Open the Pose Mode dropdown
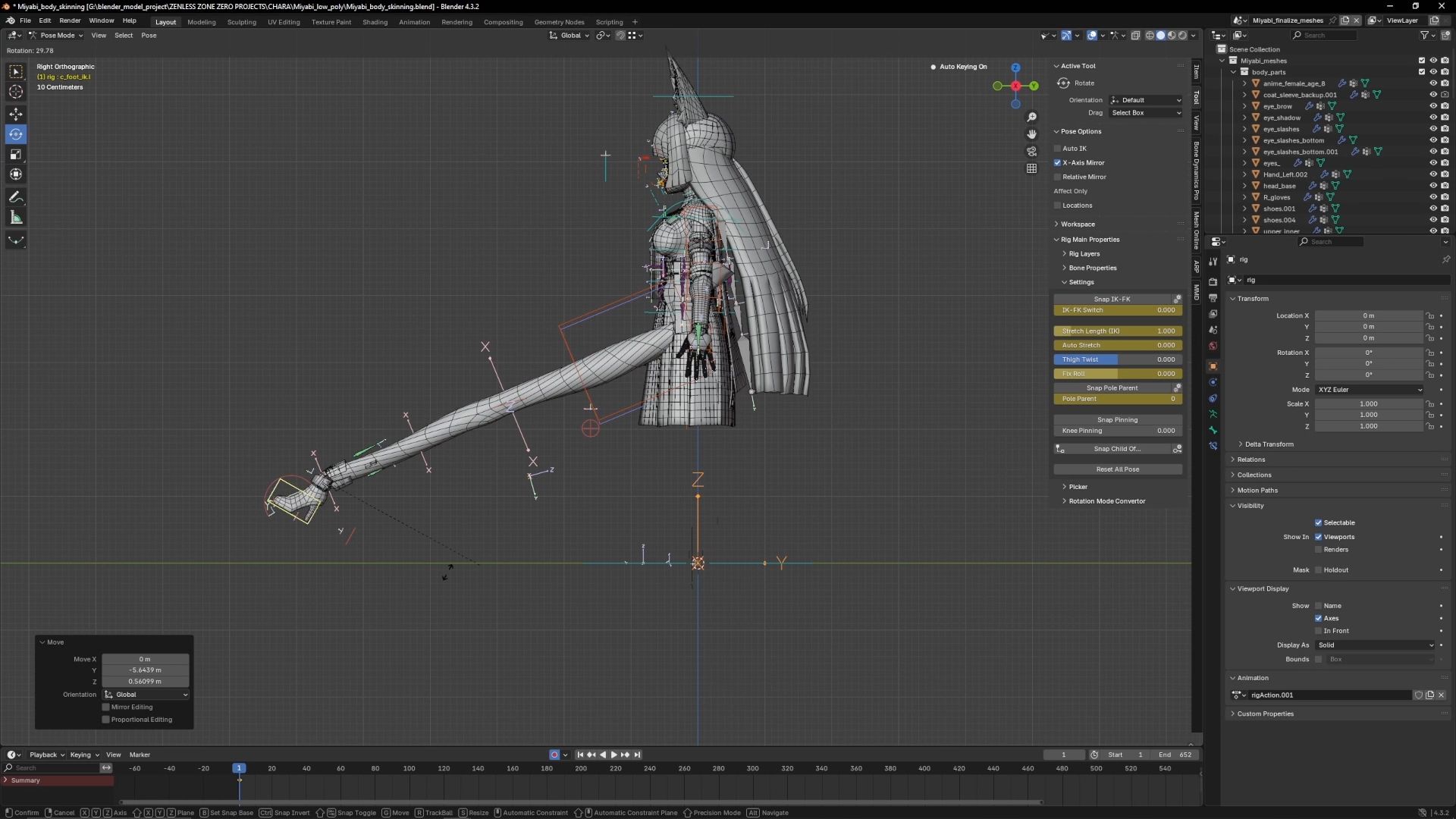The width and height of the screenshot is (1456, 819). [x=55, y=36]
